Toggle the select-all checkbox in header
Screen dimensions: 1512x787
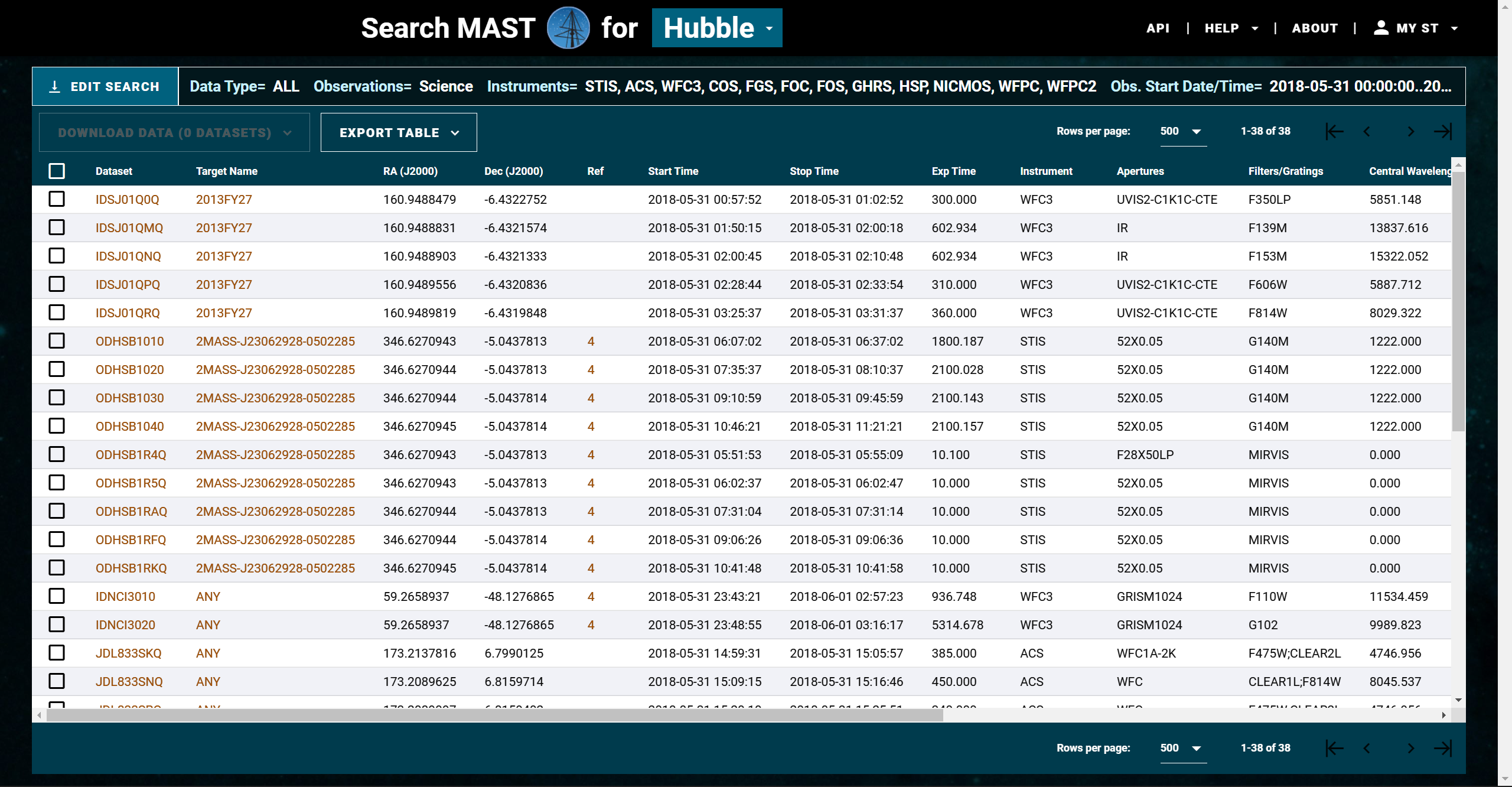click(x=57, y=171)
